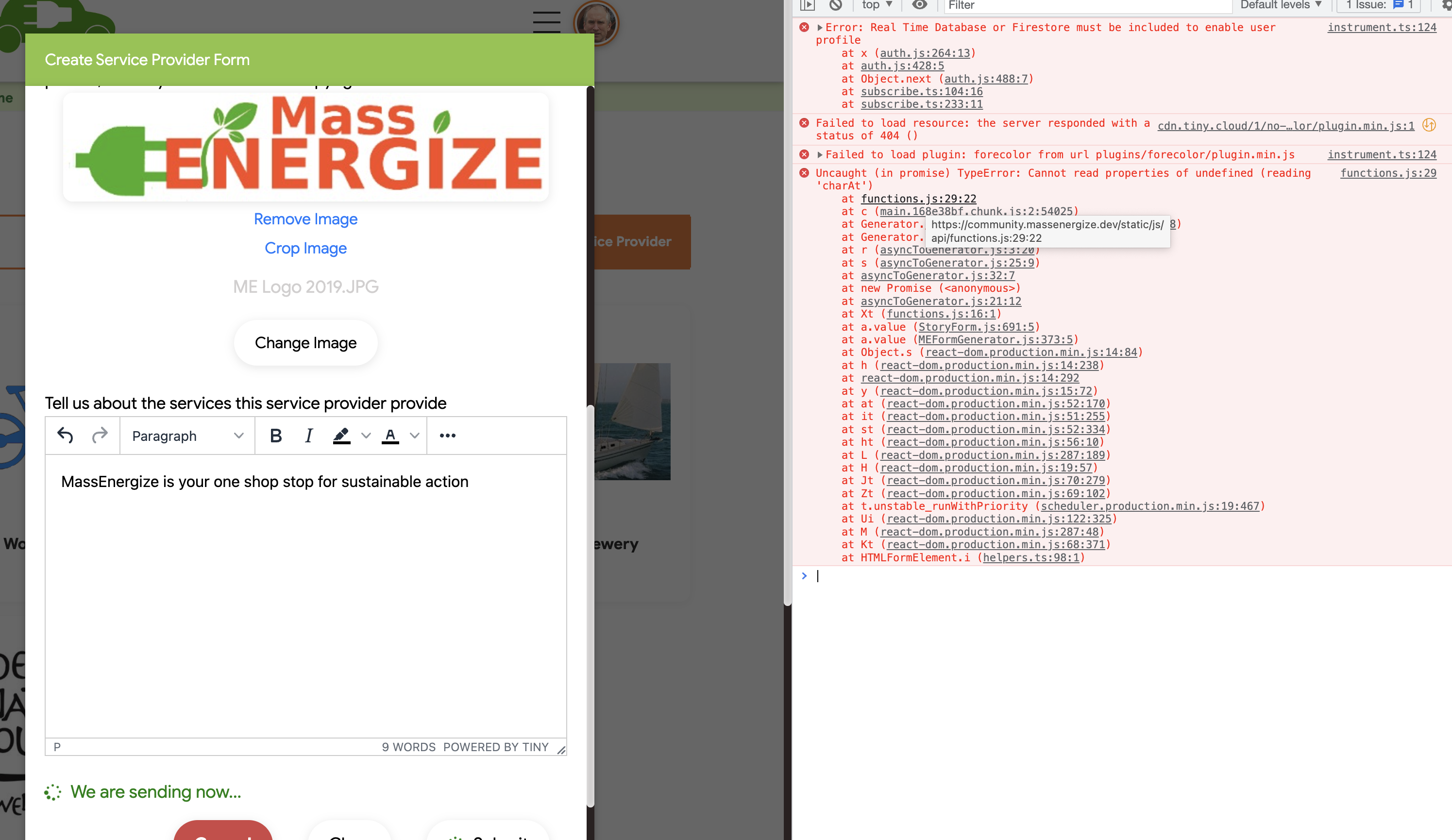Open the text color picker dropdown
The image size is (1452, 840).
pyautogui.click(x=414, y=436)
